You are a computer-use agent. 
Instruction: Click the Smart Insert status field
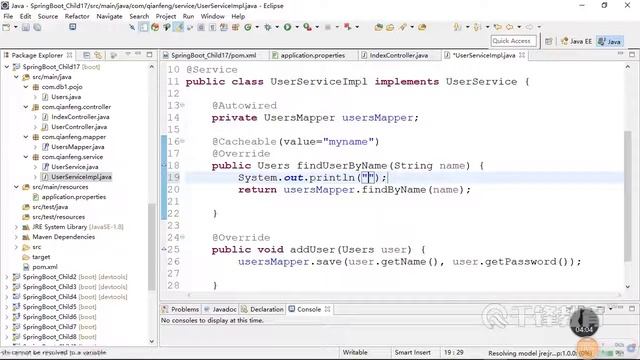point(413,352)
